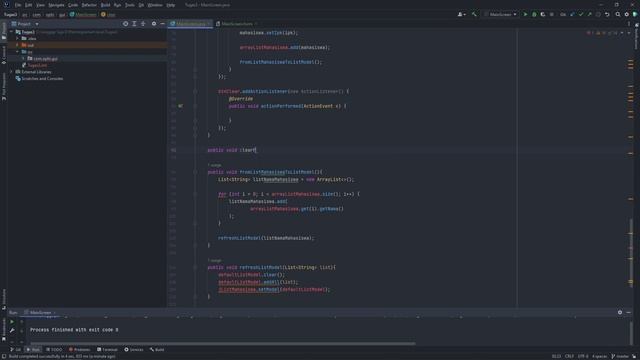Toggle the Terminal tool window
The height and width of the screenshot is (360, 640).
[x=107, y=349]
